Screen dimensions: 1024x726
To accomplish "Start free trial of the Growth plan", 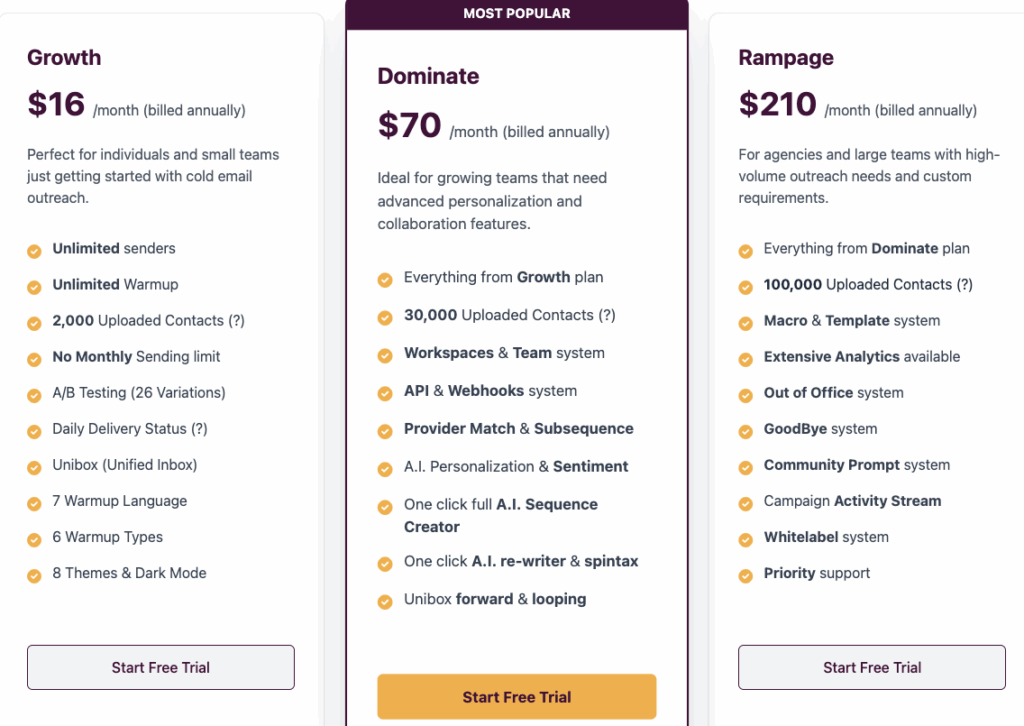I will 160,667.
